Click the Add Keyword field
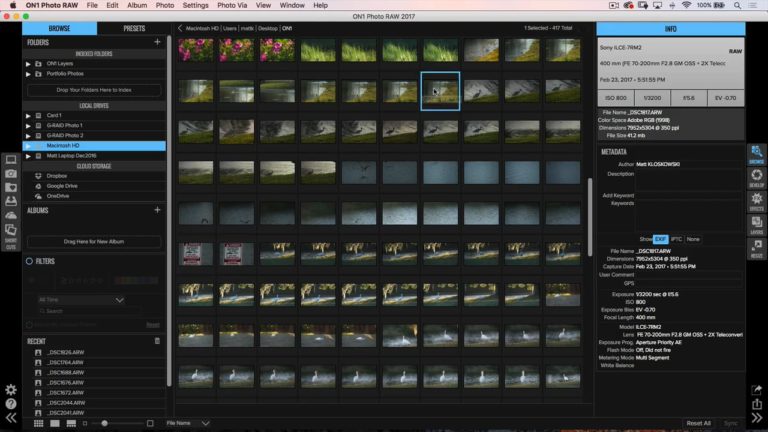768x432 pixels. point(689,195)
